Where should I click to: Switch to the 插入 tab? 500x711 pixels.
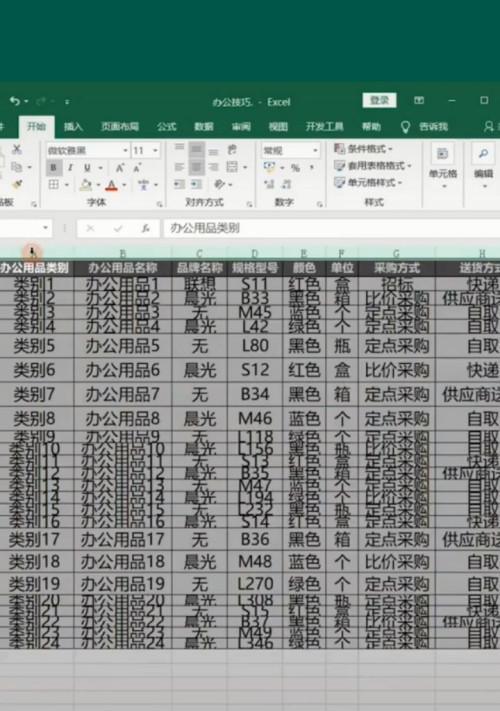point(73,127)
